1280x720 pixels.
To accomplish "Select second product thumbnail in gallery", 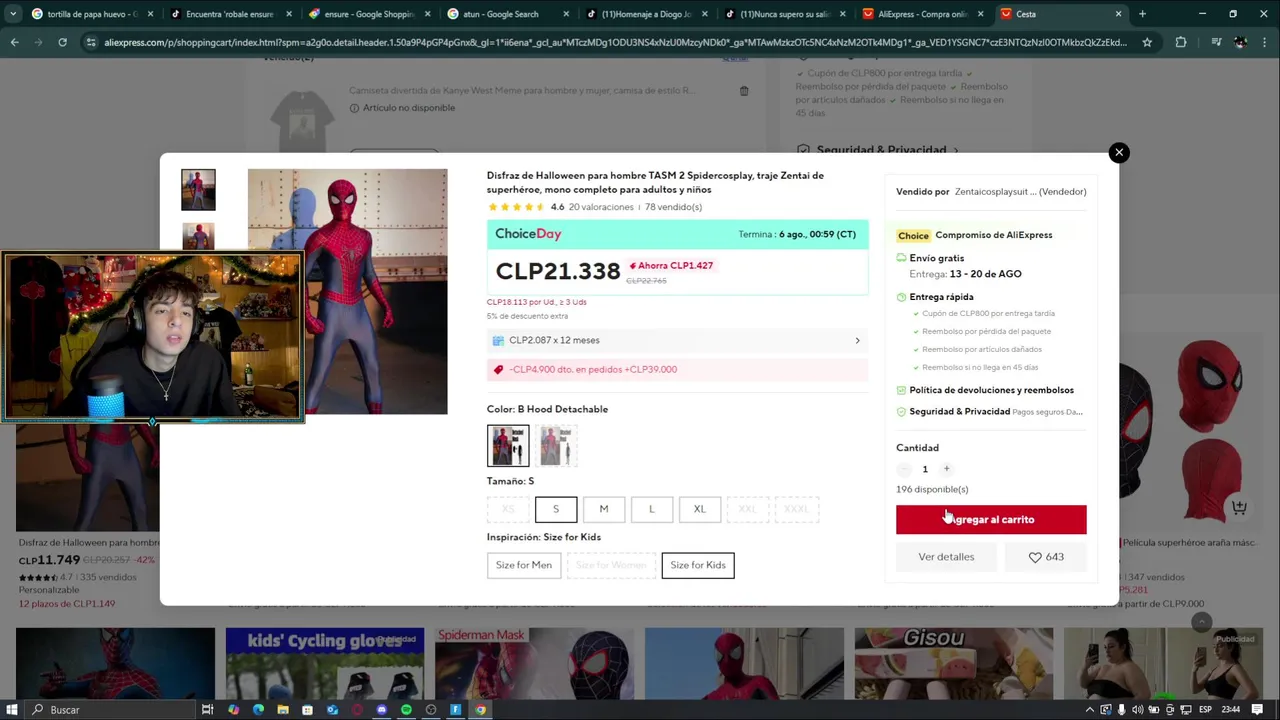I will point(198,236).
